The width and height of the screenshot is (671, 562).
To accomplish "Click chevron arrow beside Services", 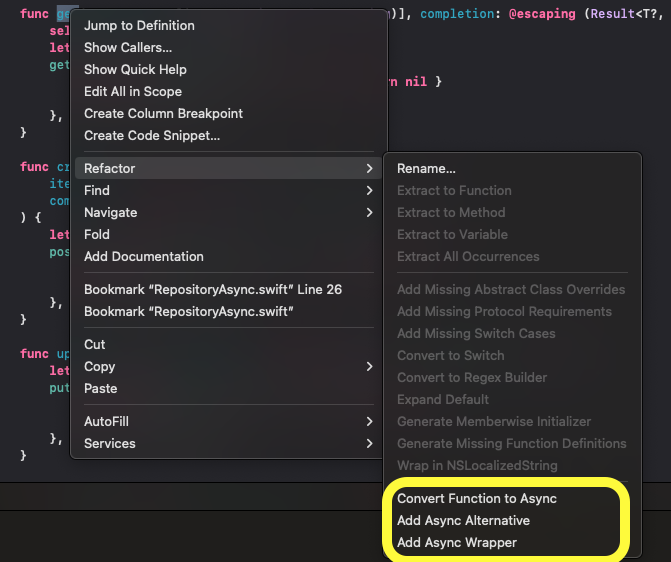I will point(369,443).
